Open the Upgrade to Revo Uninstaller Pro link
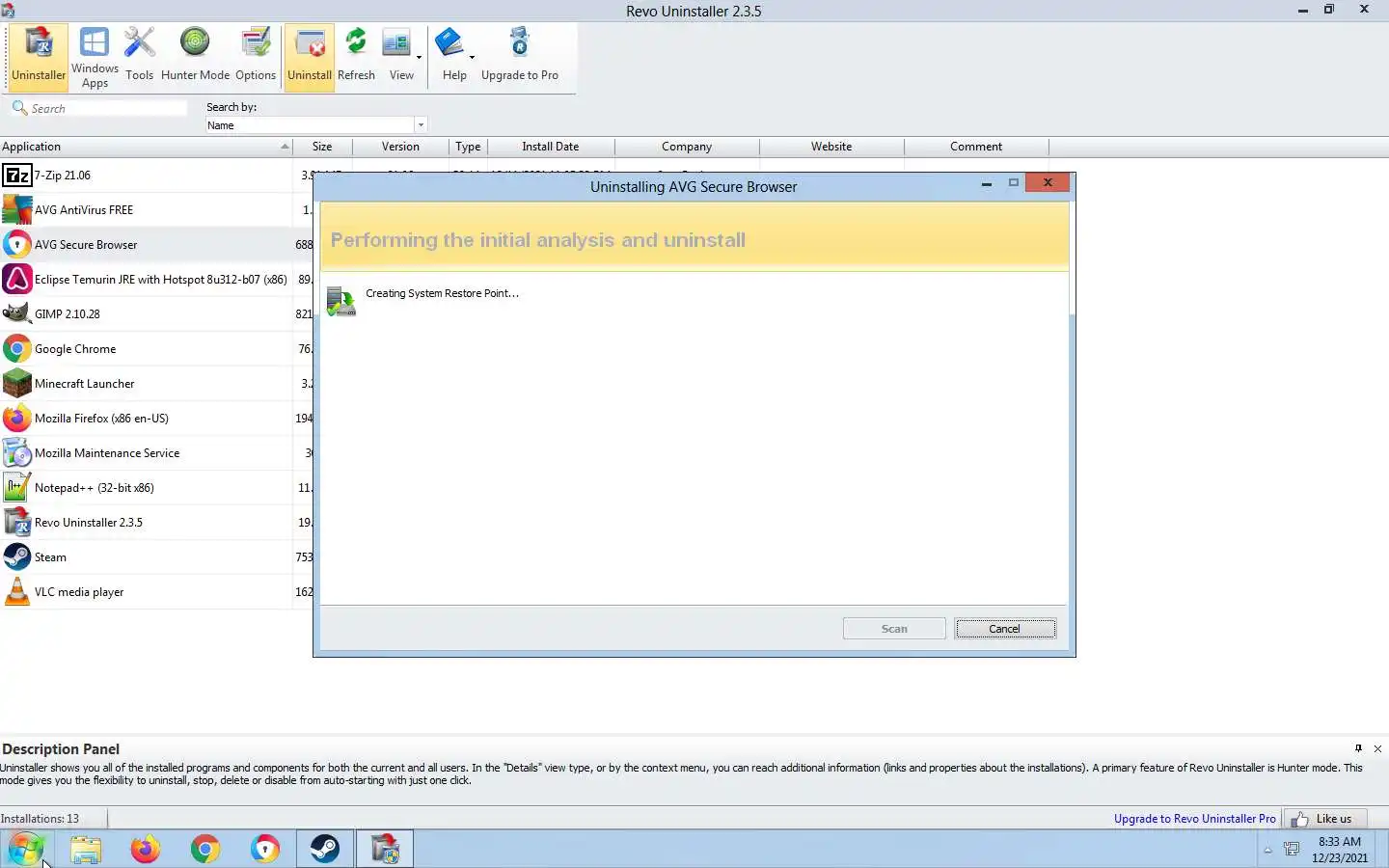This screenshot has width=1389, height=868. click(x=1194, y=819)
